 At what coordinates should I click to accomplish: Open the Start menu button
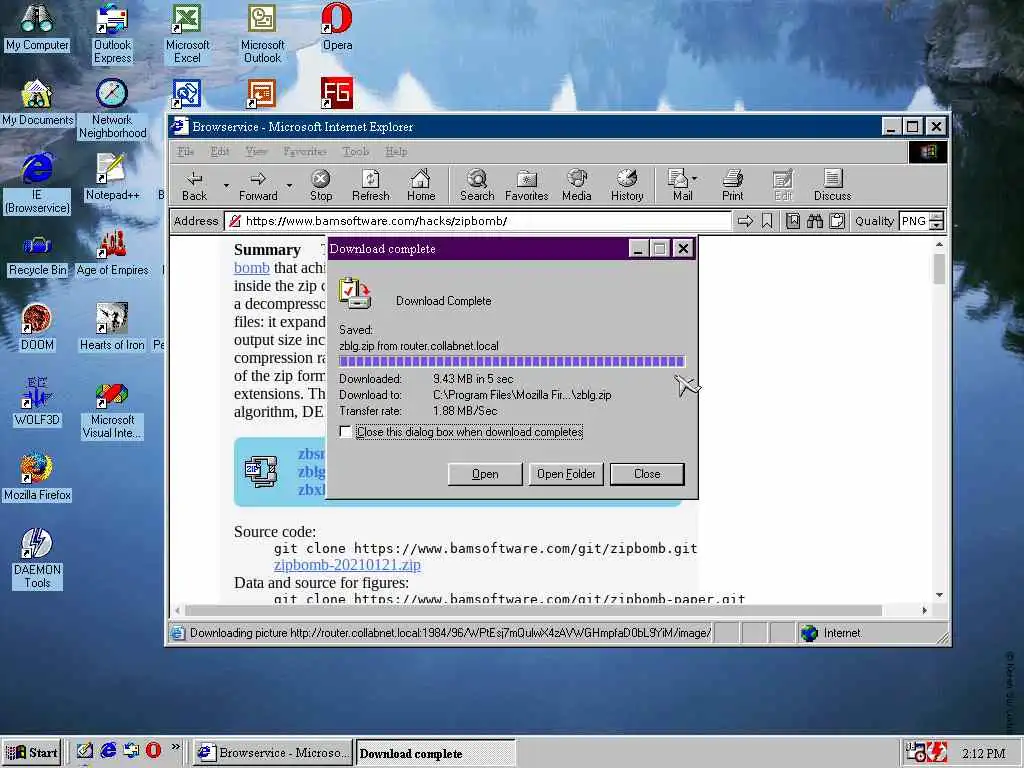31,752
